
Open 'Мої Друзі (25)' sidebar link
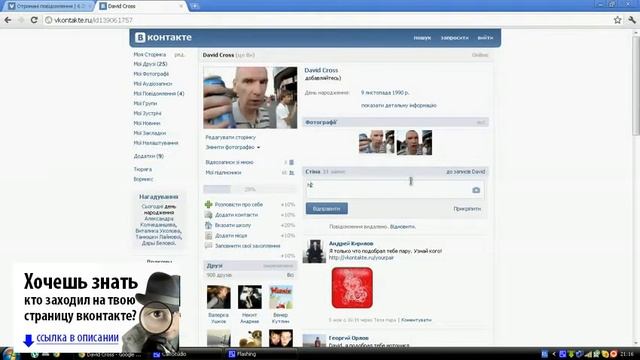150,64
